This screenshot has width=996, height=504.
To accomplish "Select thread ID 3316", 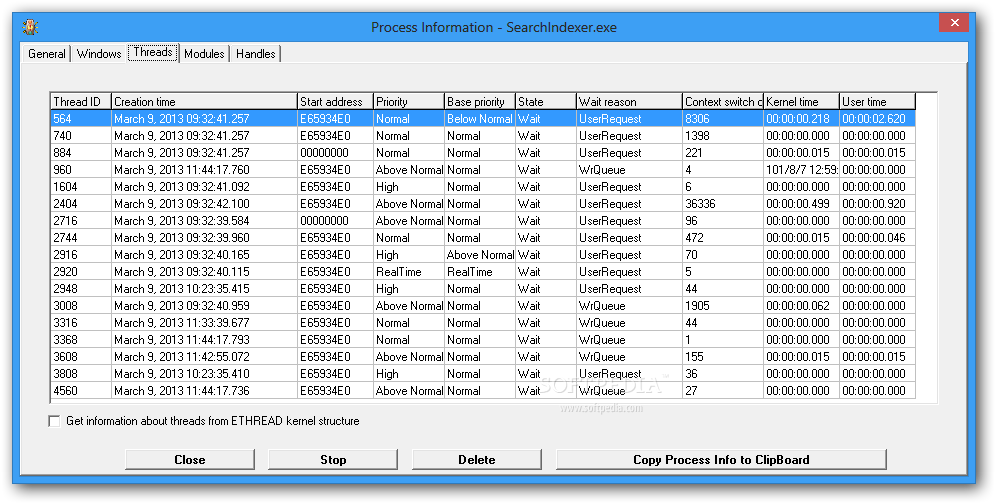I will pyautogui.click(x=483, y=323).
